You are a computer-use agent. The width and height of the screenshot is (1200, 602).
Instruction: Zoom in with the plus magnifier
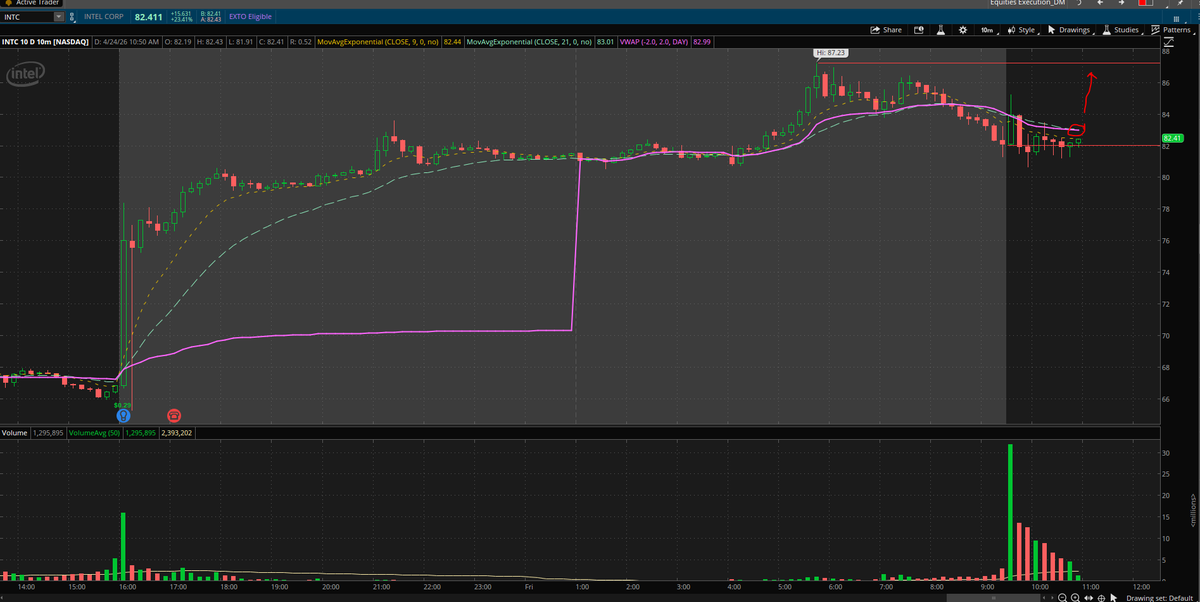pos(1075,597)
